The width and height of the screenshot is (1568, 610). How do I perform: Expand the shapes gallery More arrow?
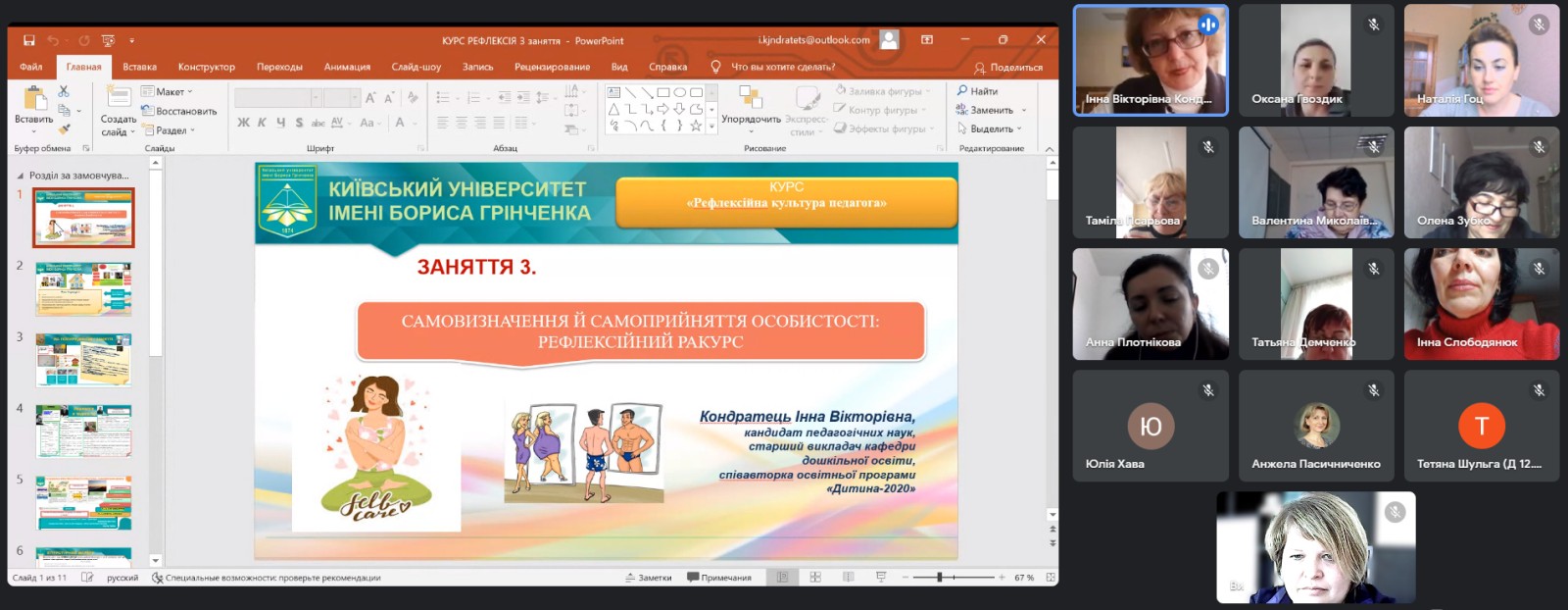point(712,126)
